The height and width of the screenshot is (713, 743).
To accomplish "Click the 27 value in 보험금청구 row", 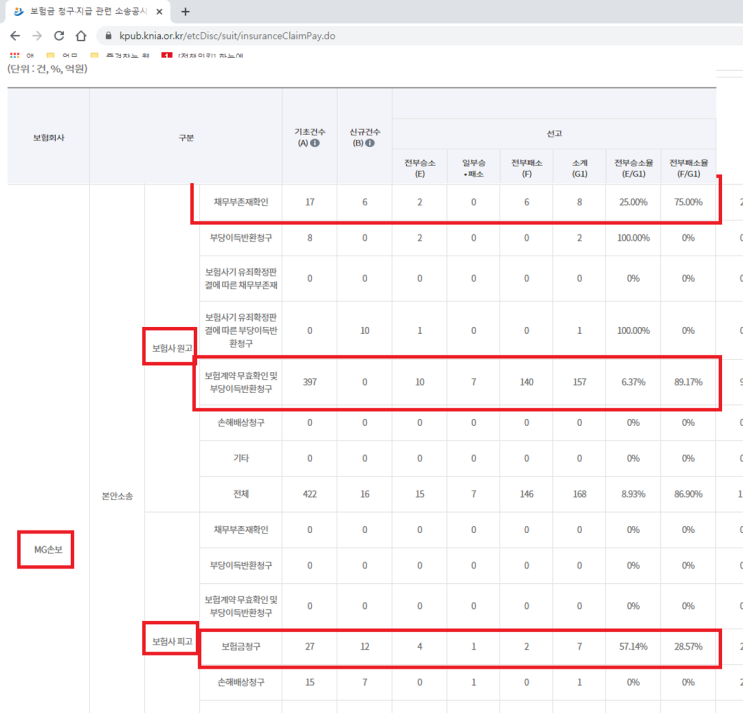I will tap(310, 647).
